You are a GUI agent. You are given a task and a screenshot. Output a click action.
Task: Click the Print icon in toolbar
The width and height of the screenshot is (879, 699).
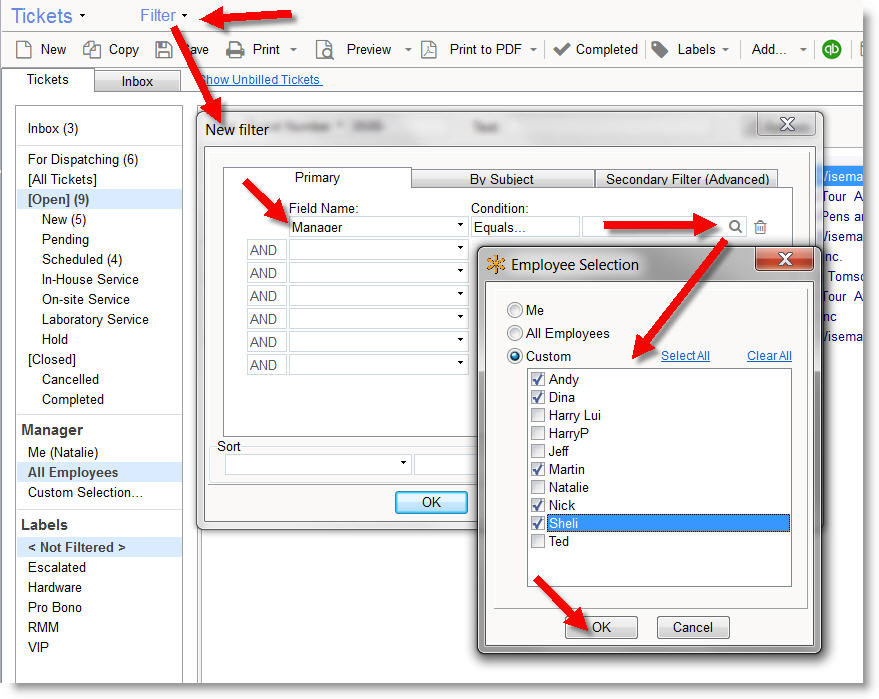point(235,49)
